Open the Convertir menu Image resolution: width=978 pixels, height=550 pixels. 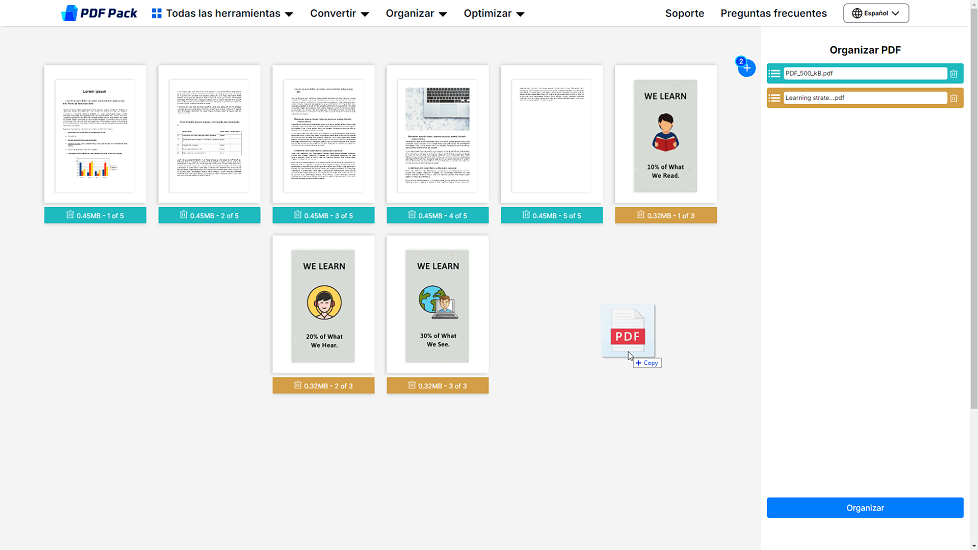(339, 14)
